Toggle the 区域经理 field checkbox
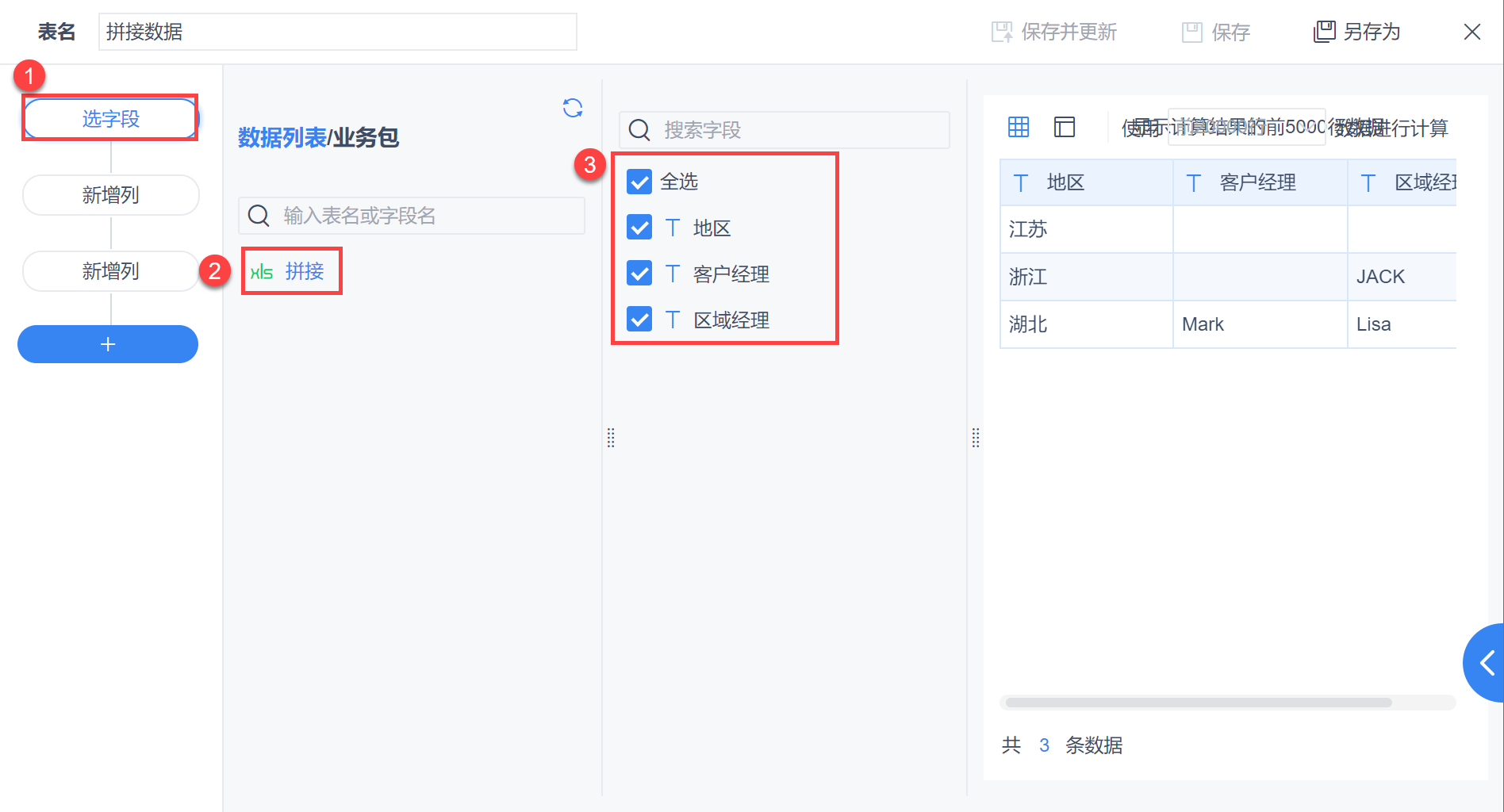 (639, 320)
